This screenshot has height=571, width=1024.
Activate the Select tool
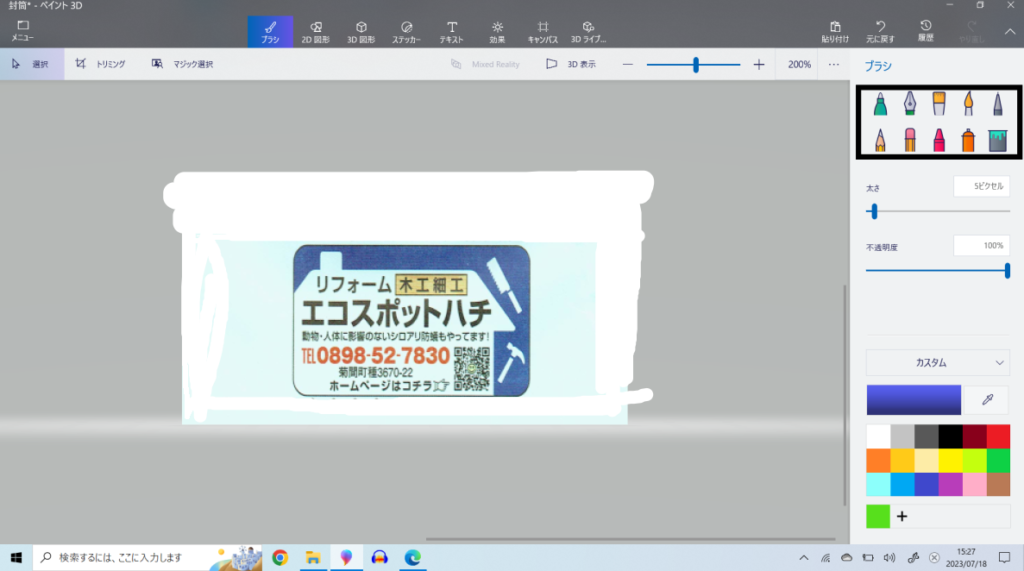point(31,64)
